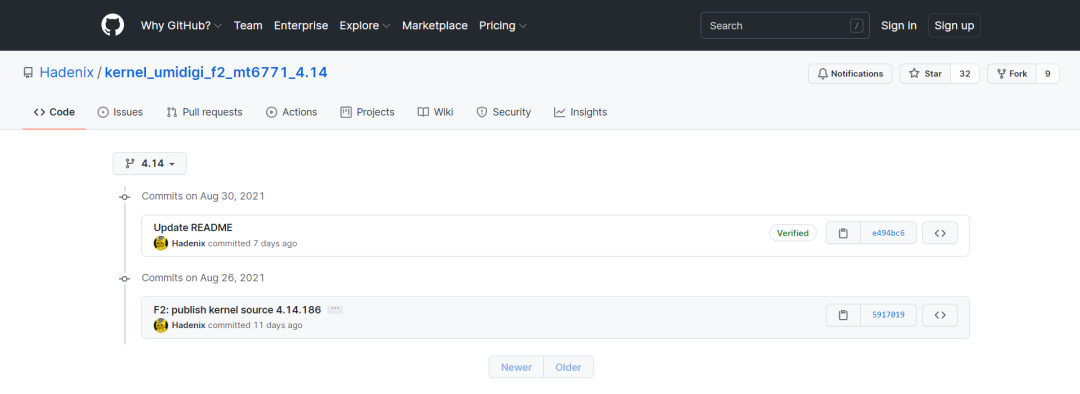Browse repository at commit e494bc6
This screenshot has width=1080, height=394.
(x=939, y=234)
